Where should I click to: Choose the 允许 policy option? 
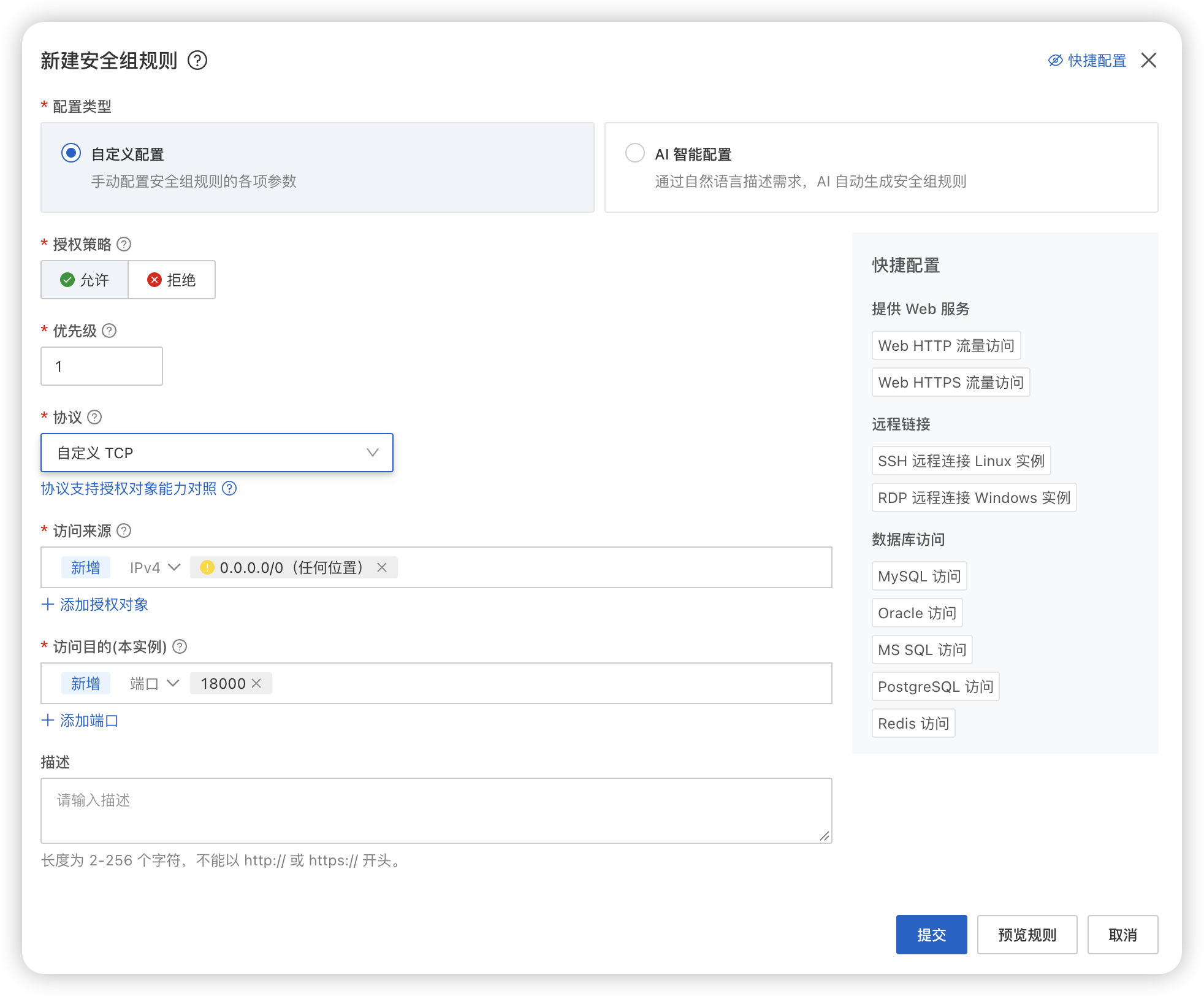(85, 280)
